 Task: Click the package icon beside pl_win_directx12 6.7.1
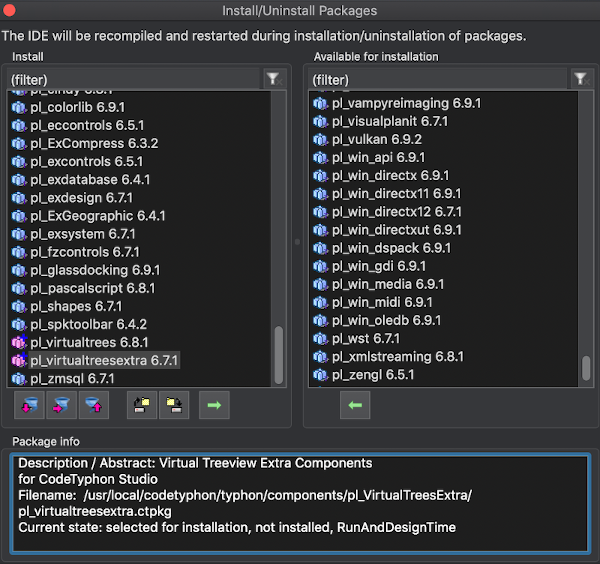point(320,212)
